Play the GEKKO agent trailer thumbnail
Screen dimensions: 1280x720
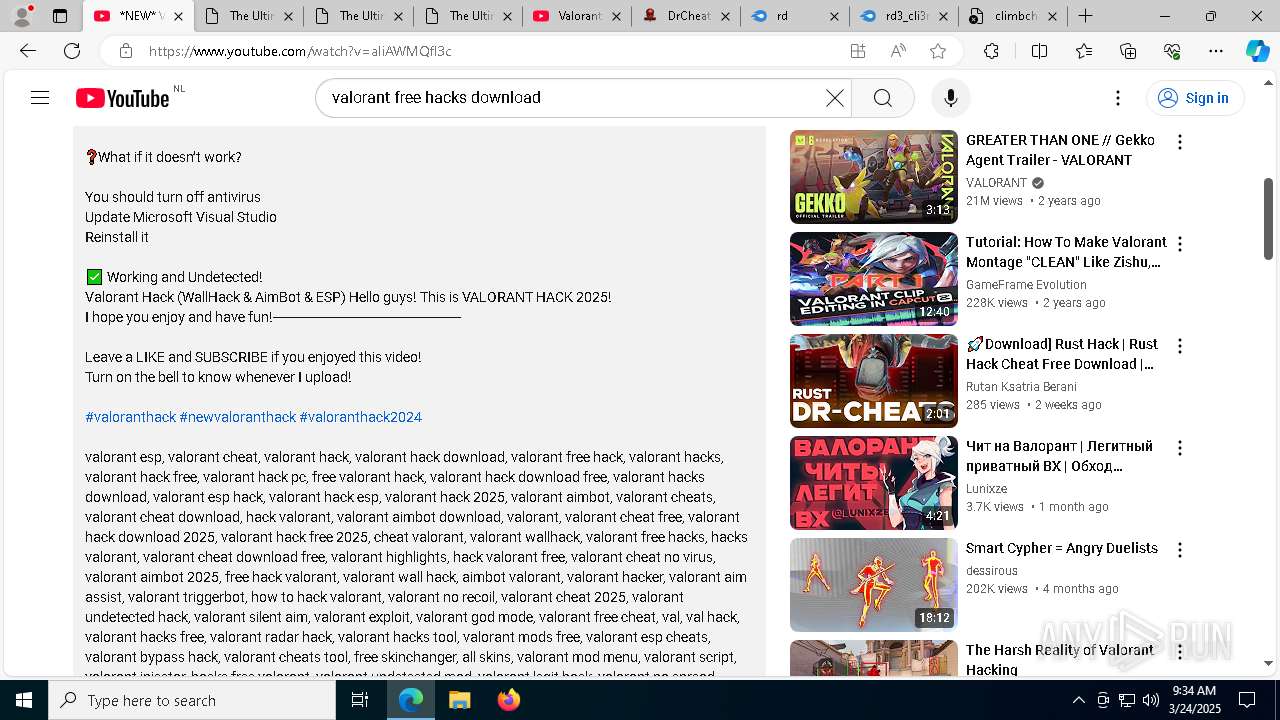coord(873,177)
